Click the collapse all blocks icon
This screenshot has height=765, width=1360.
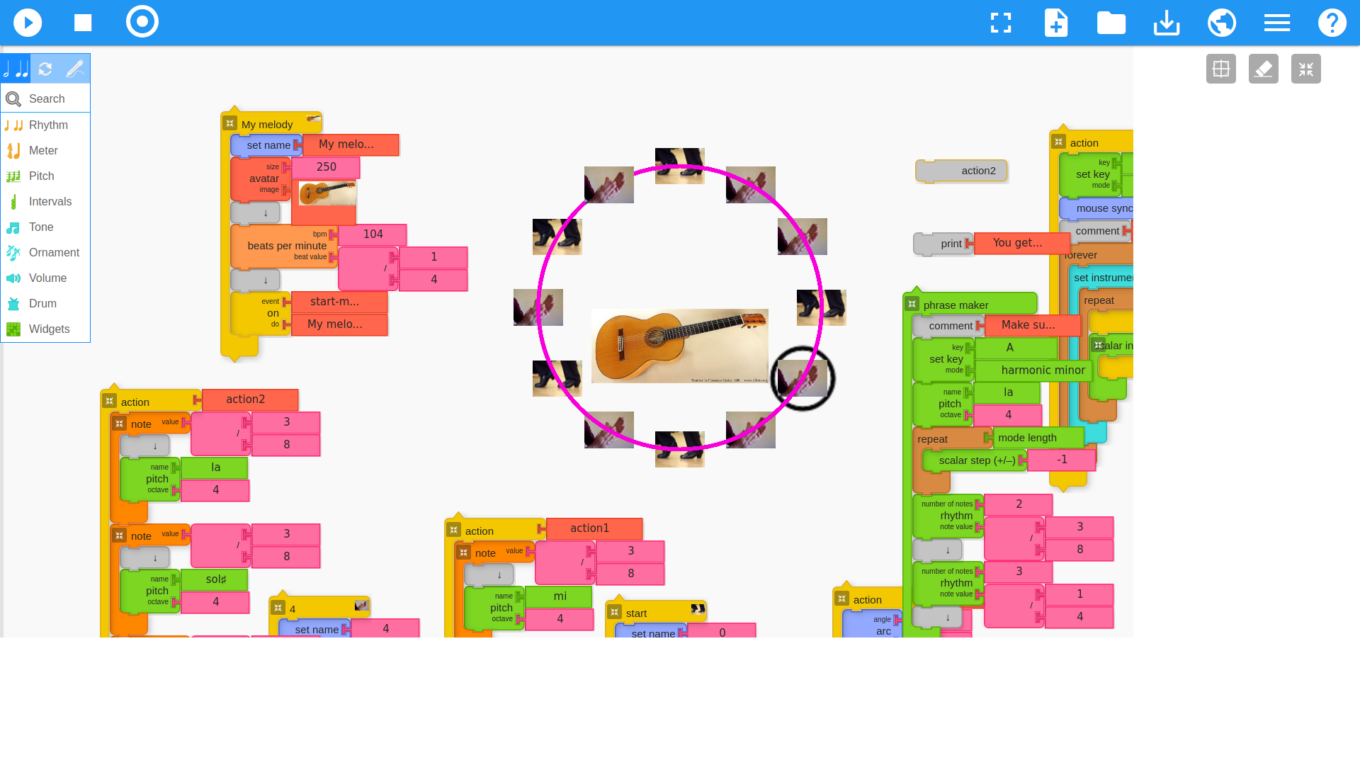point(1305,68)
